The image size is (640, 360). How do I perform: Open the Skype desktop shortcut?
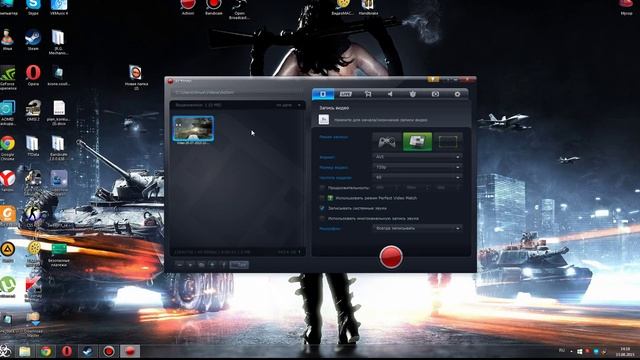[33, 7]
